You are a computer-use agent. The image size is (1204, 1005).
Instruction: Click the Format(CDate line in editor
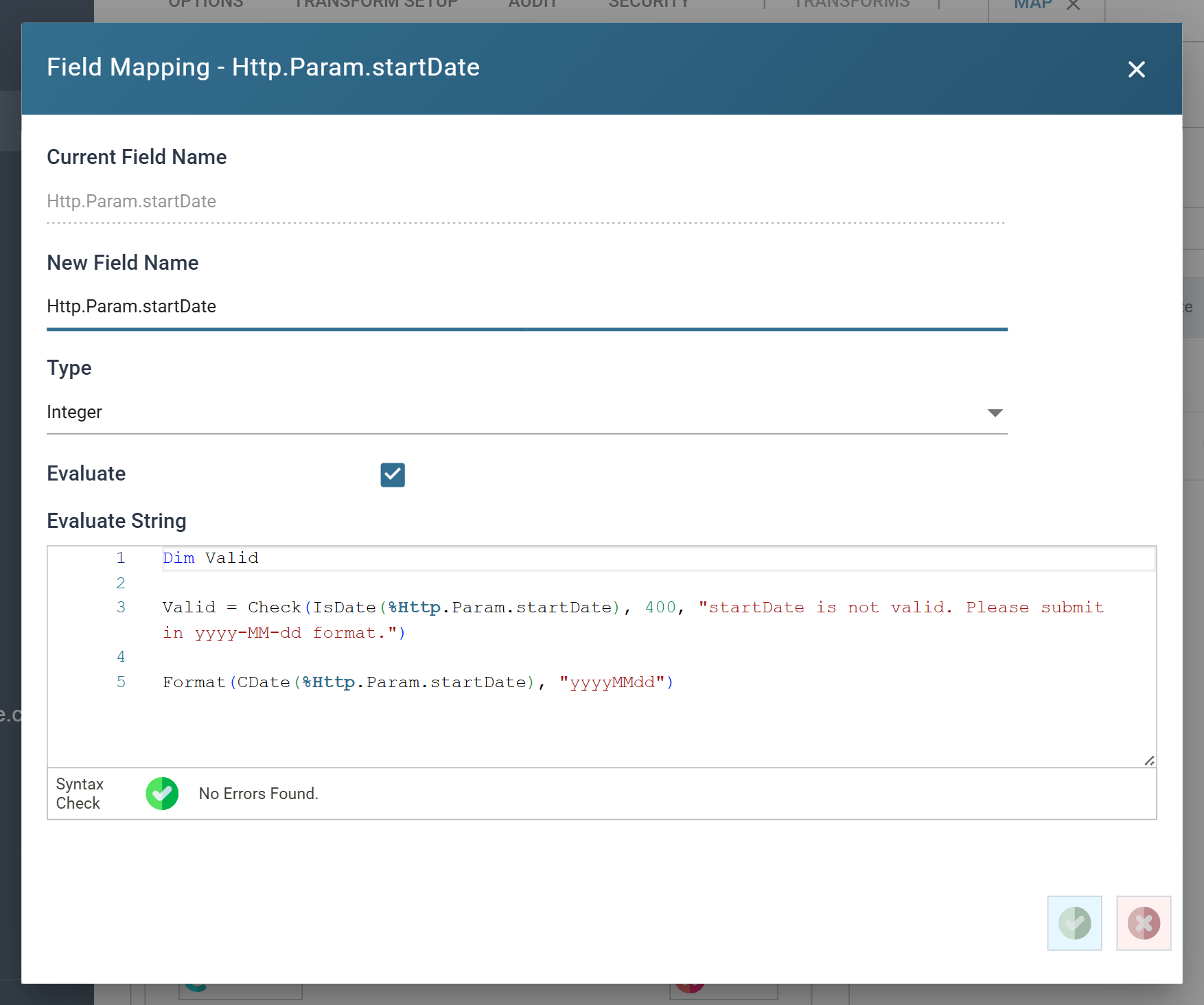pyautogui.click(x=418, y=682)
